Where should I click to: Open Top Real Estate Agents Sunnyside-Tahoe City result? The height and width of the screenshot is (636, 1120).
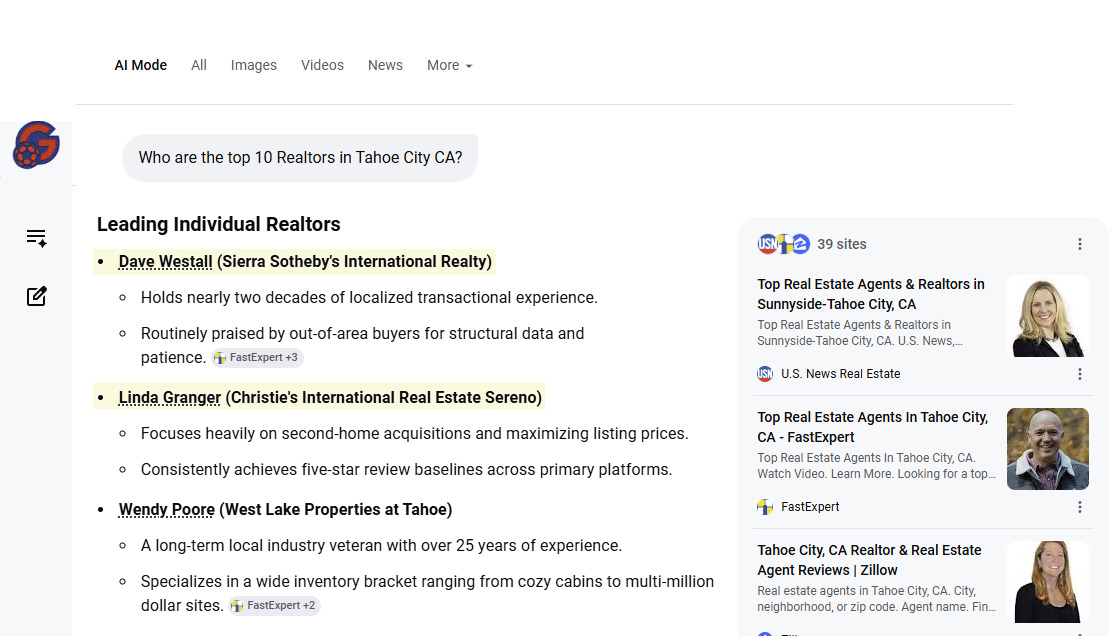(871, 294)
